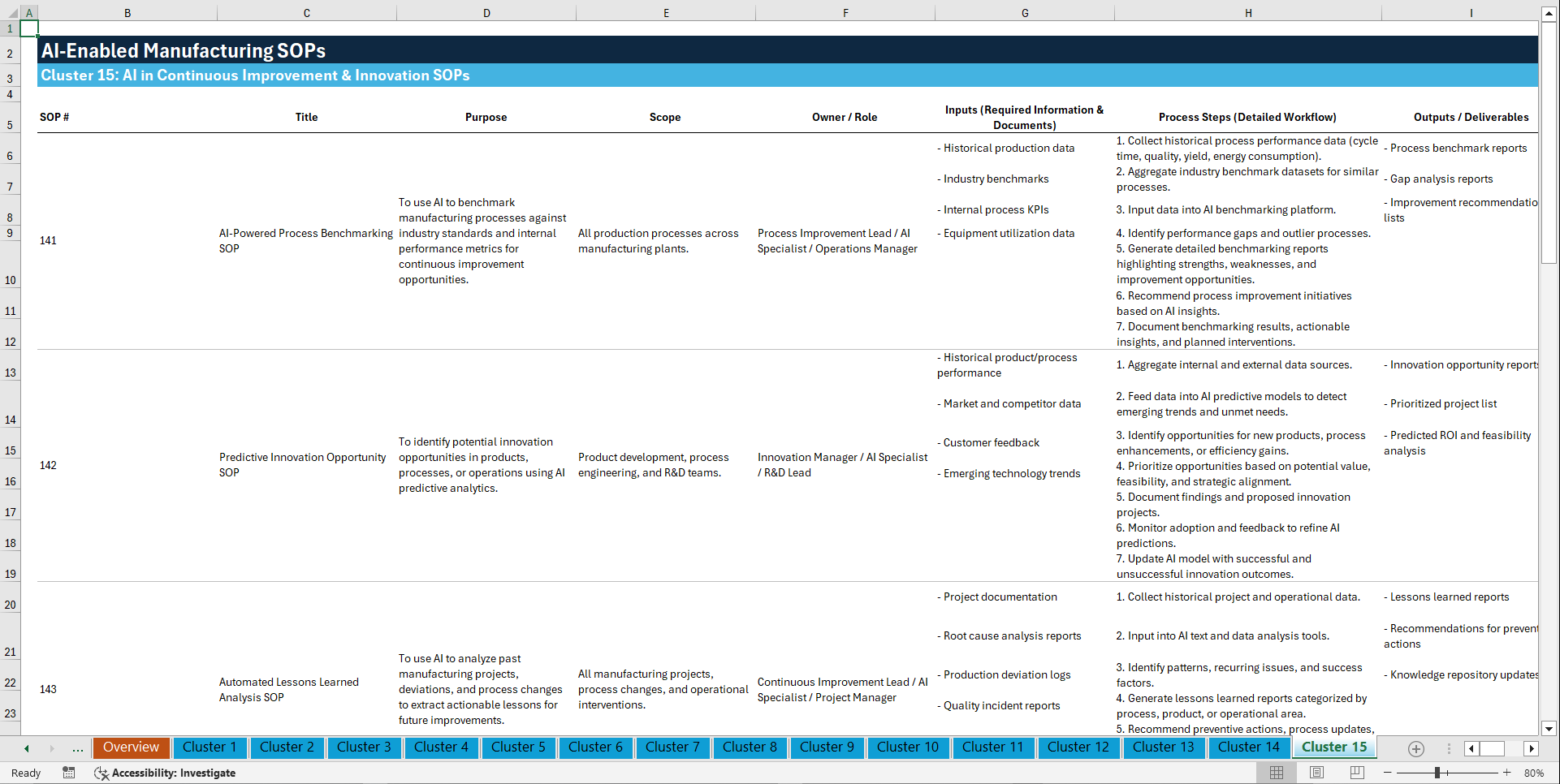The image size is (1560, 784).
Task: Click the left sheet navigation arrow
Action: 25,748
